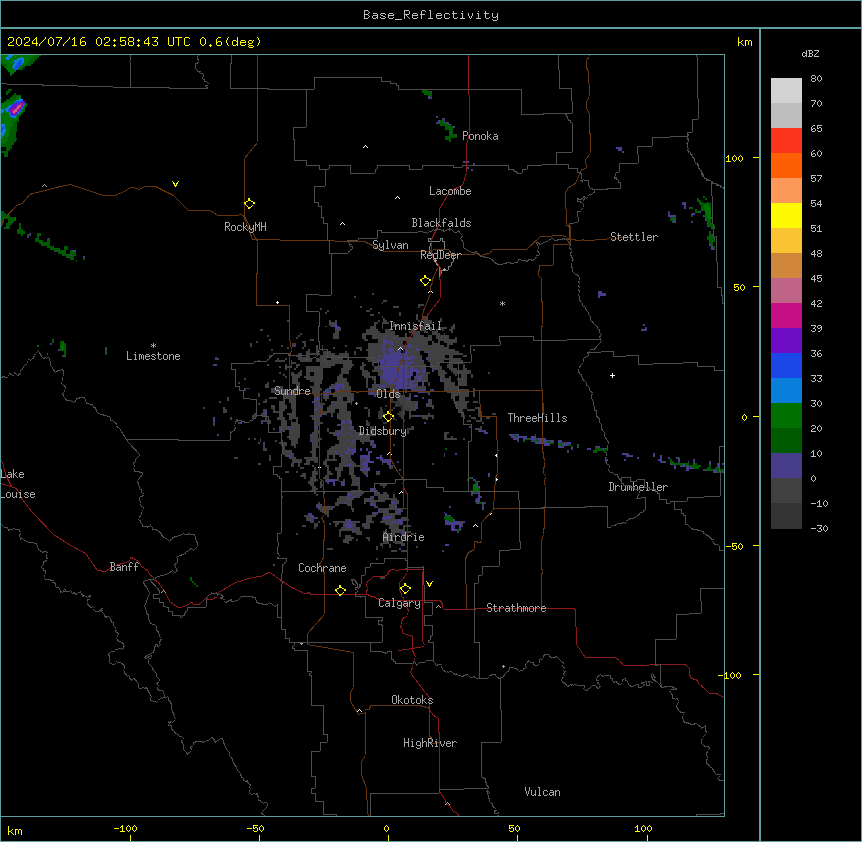Click the yellow diamond marker south of Cochrane

[340, 590]
